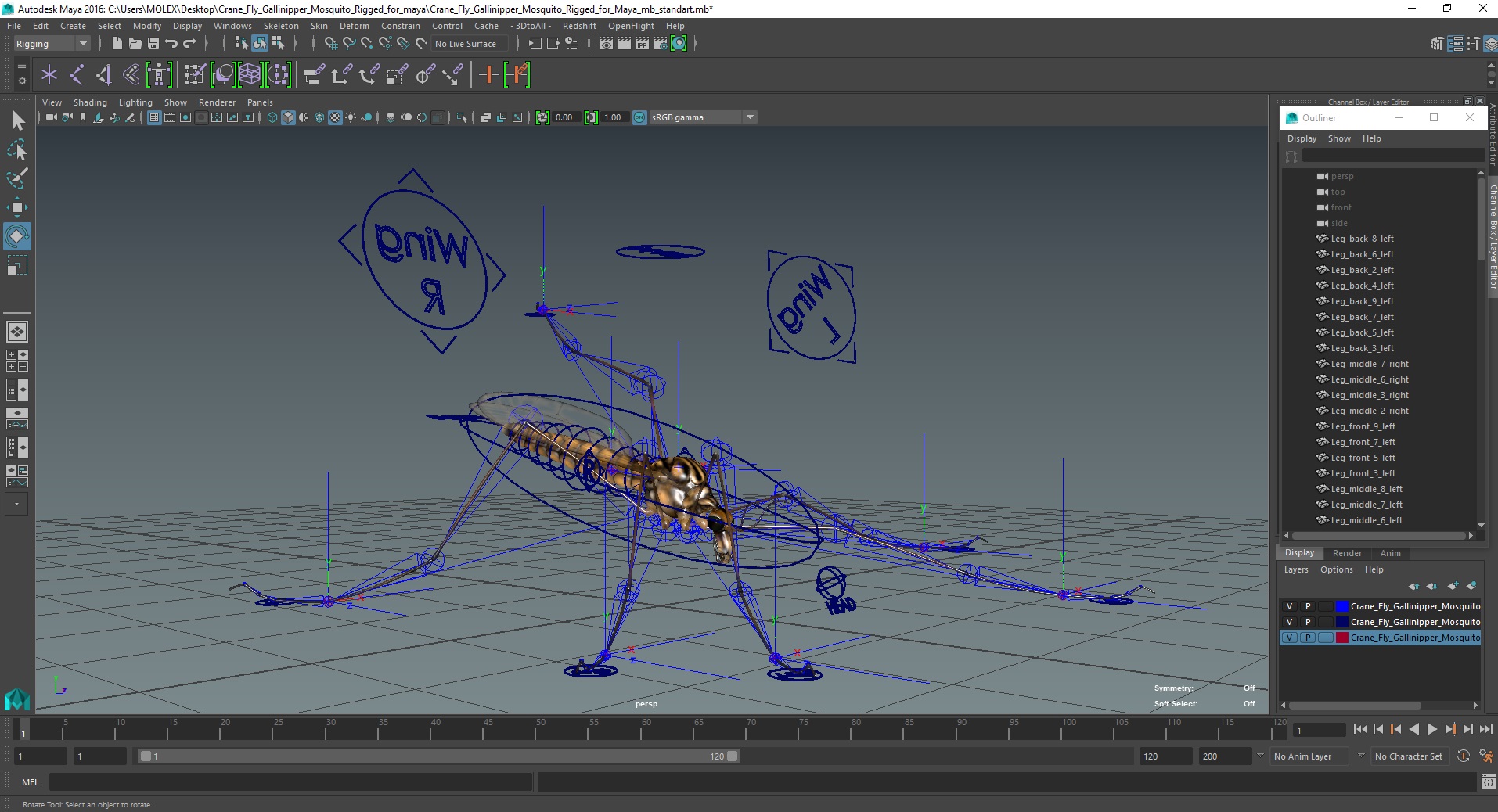
Task: Go to start of playback range
Action: 1359,729
